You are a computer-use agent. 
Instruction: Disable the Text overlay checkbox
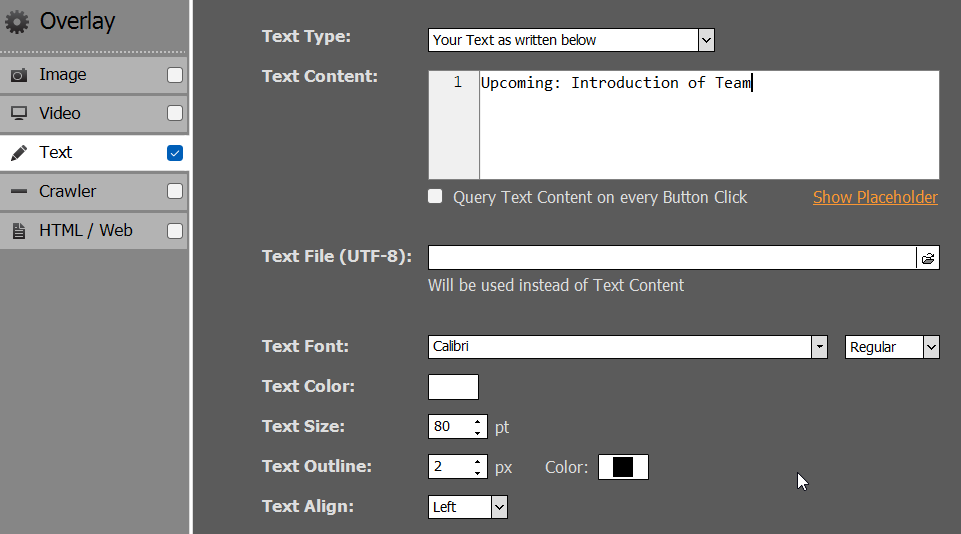click(175, 153)
